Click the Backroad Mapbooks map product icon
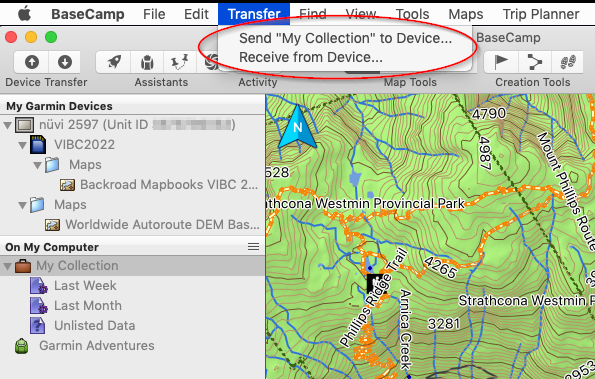595x379 pixels. point(67,185)
